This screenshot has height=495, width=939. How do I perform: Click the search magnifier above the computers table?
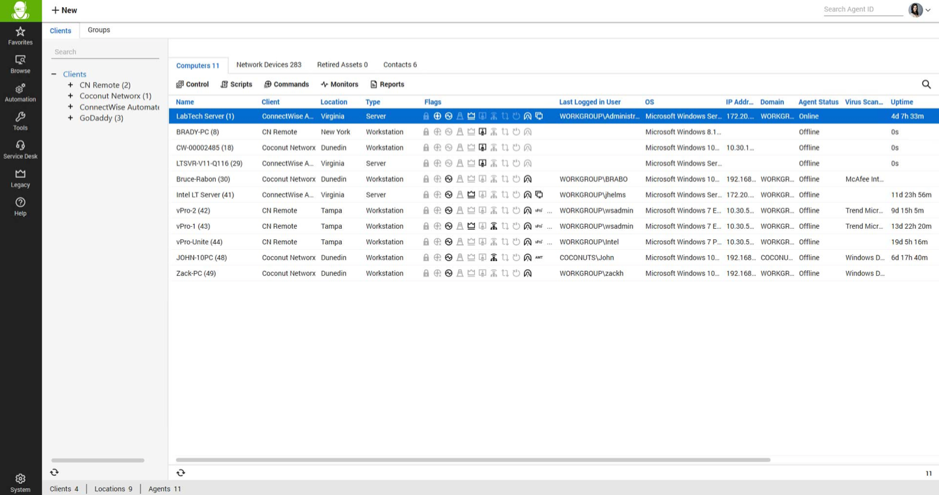pos(926,84)
